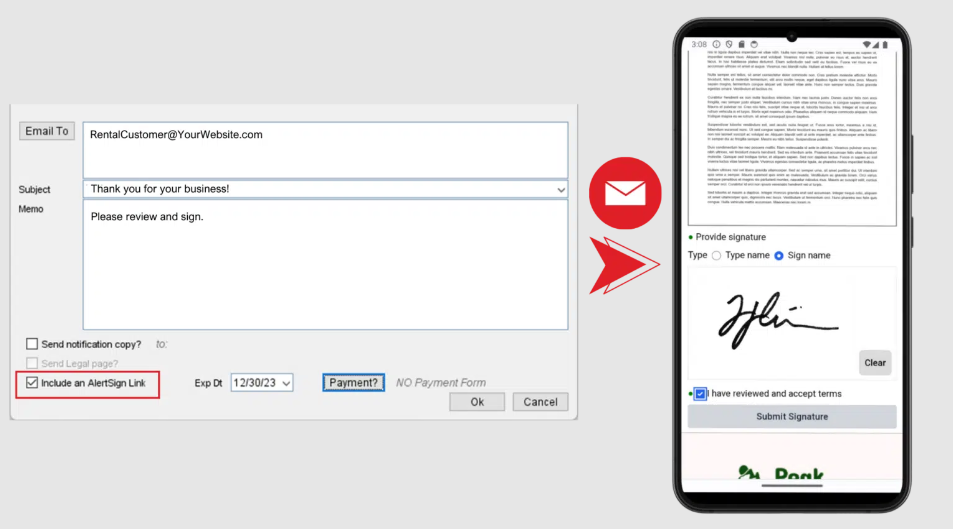Choose the Sign name radio option

(x=780, y=256)
